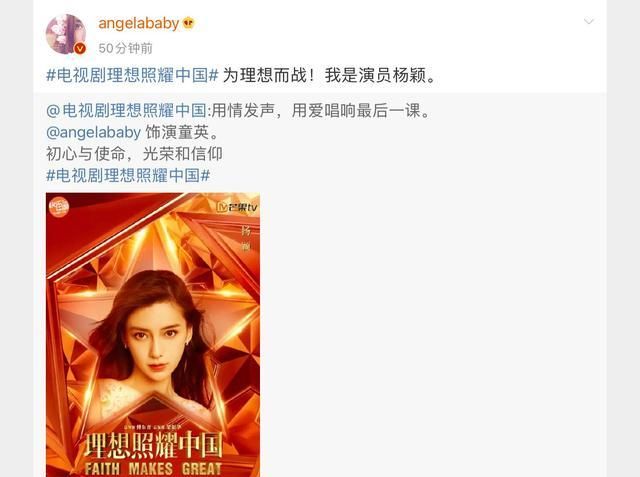
Task: Click the 50分钟前 post timestamp
Action: 125,48
